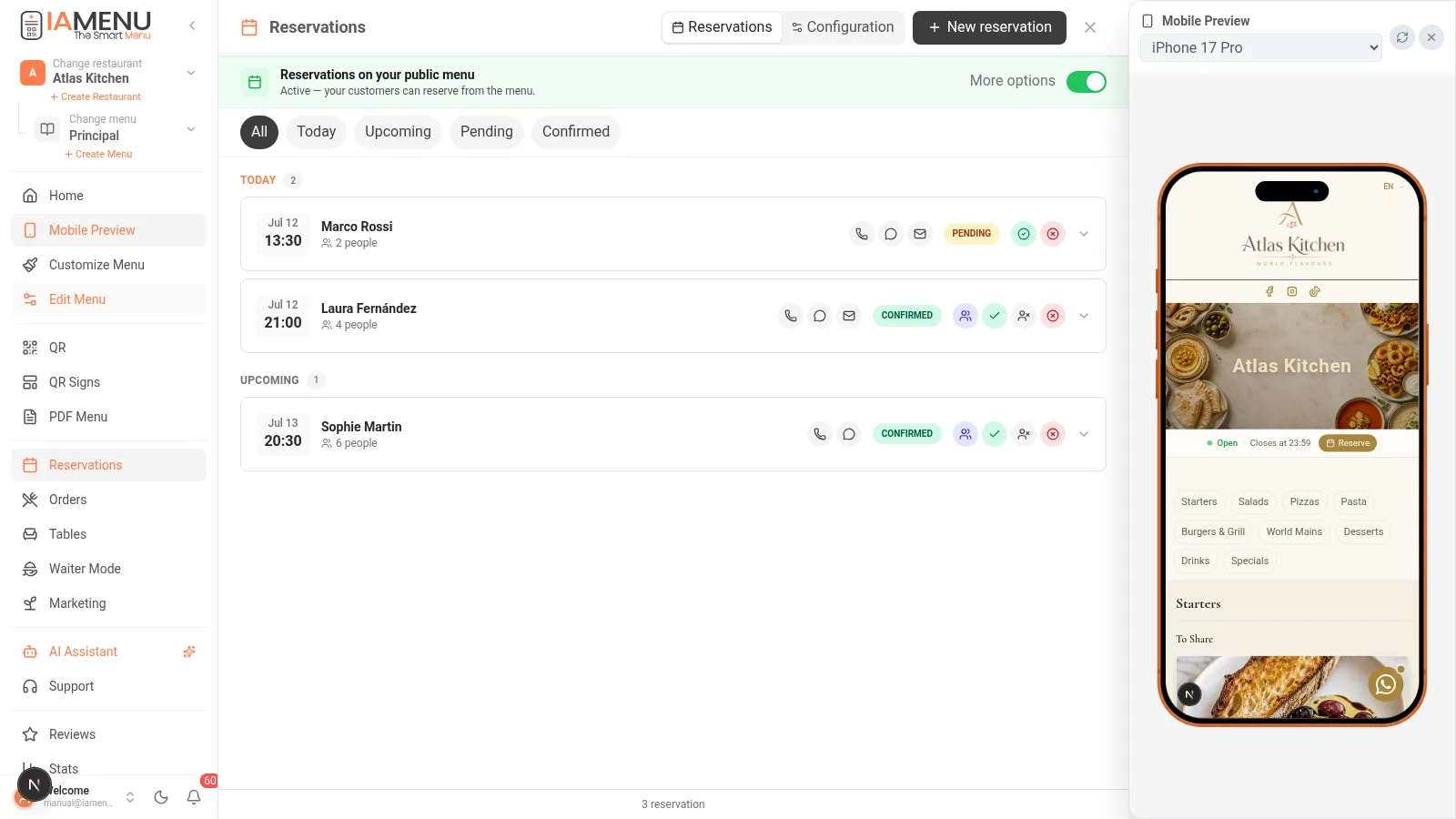Open Tables in sidebar
Image resolution: width=1456 pixels, height=819 pixels.
coord(109,534)
